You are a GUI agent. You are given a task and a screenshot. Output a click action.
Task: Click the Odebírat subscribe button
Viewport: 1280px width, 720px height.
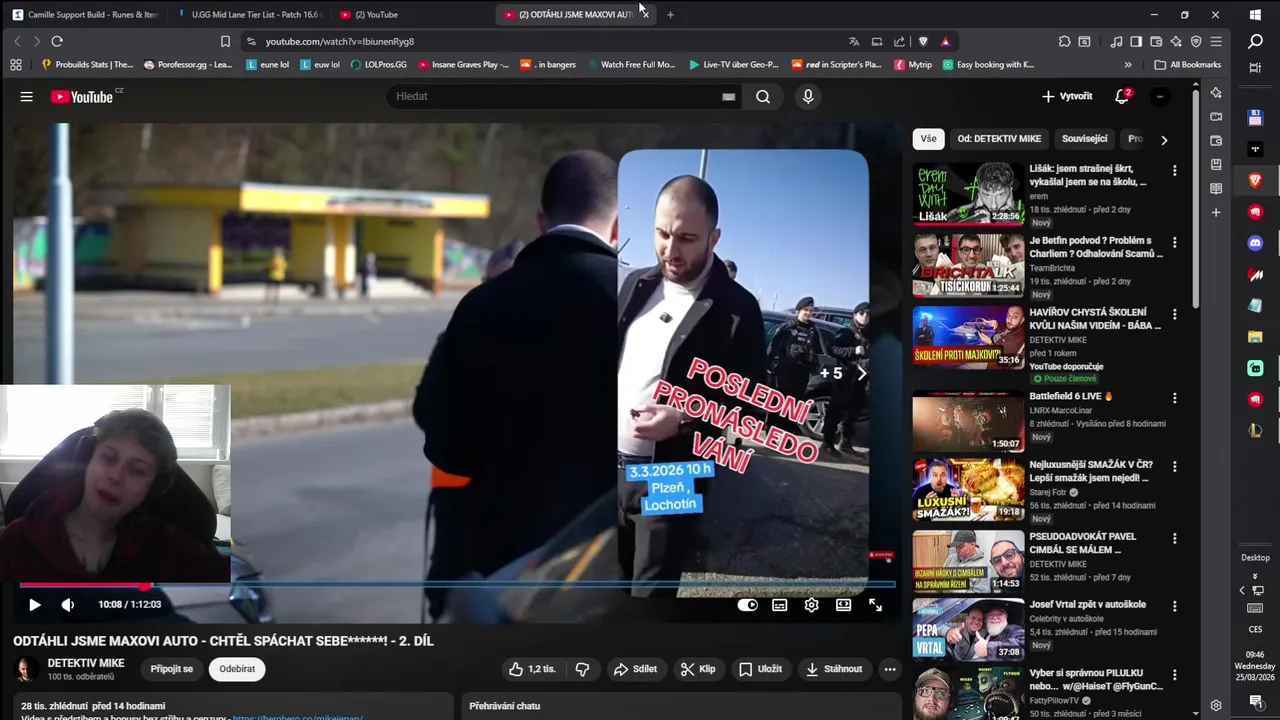[x=237, y=669]
